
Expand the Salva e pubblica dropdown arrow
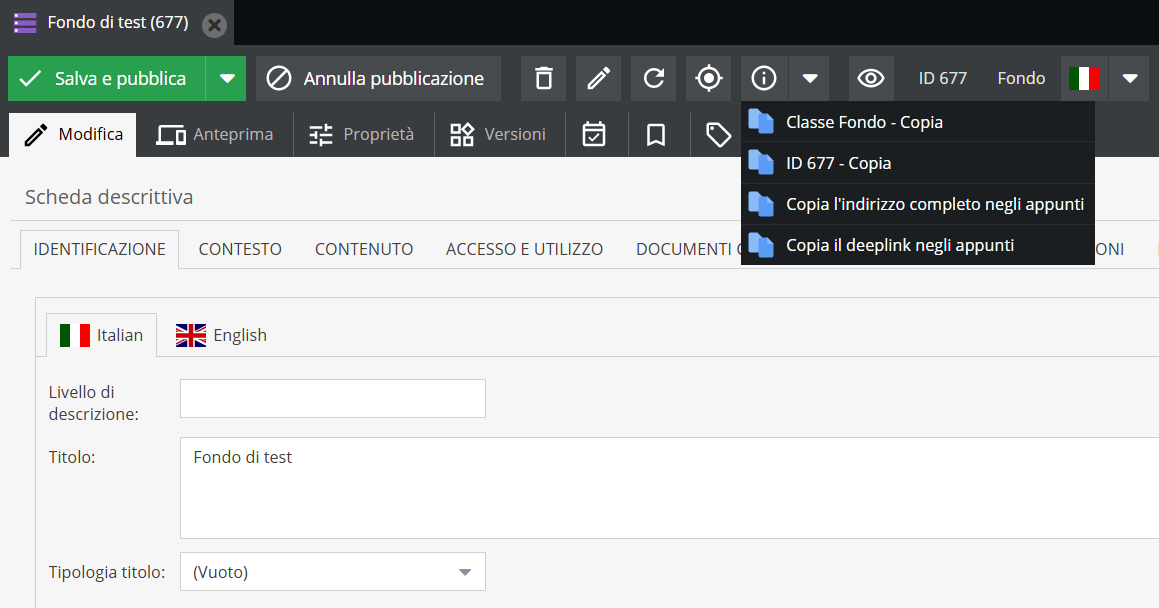click(x=227, y=78)
